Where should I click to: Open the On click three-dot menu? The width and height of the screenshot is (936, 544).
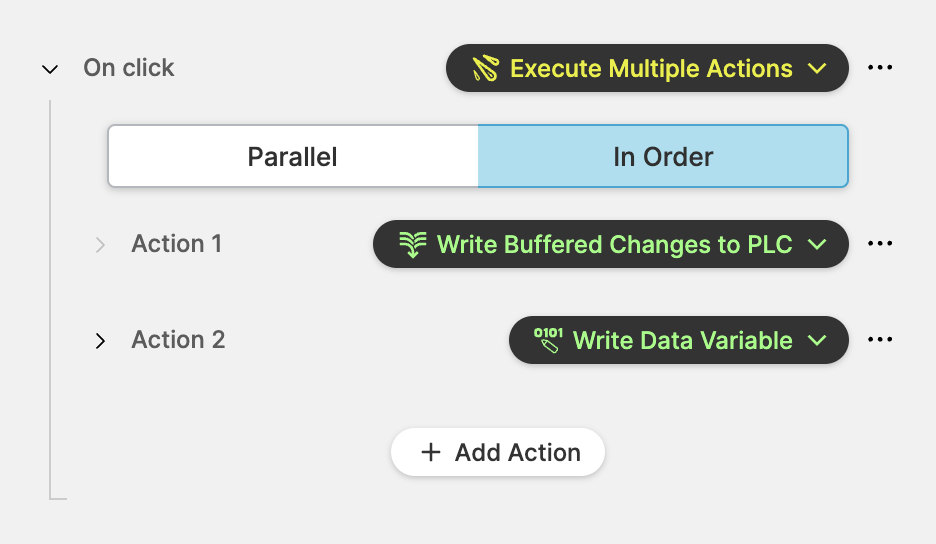880,68
